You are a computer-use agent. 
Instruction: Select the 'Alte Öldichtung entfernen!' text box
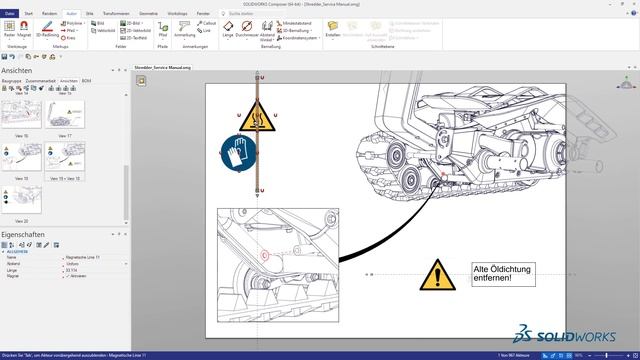(x=503, y=274)
